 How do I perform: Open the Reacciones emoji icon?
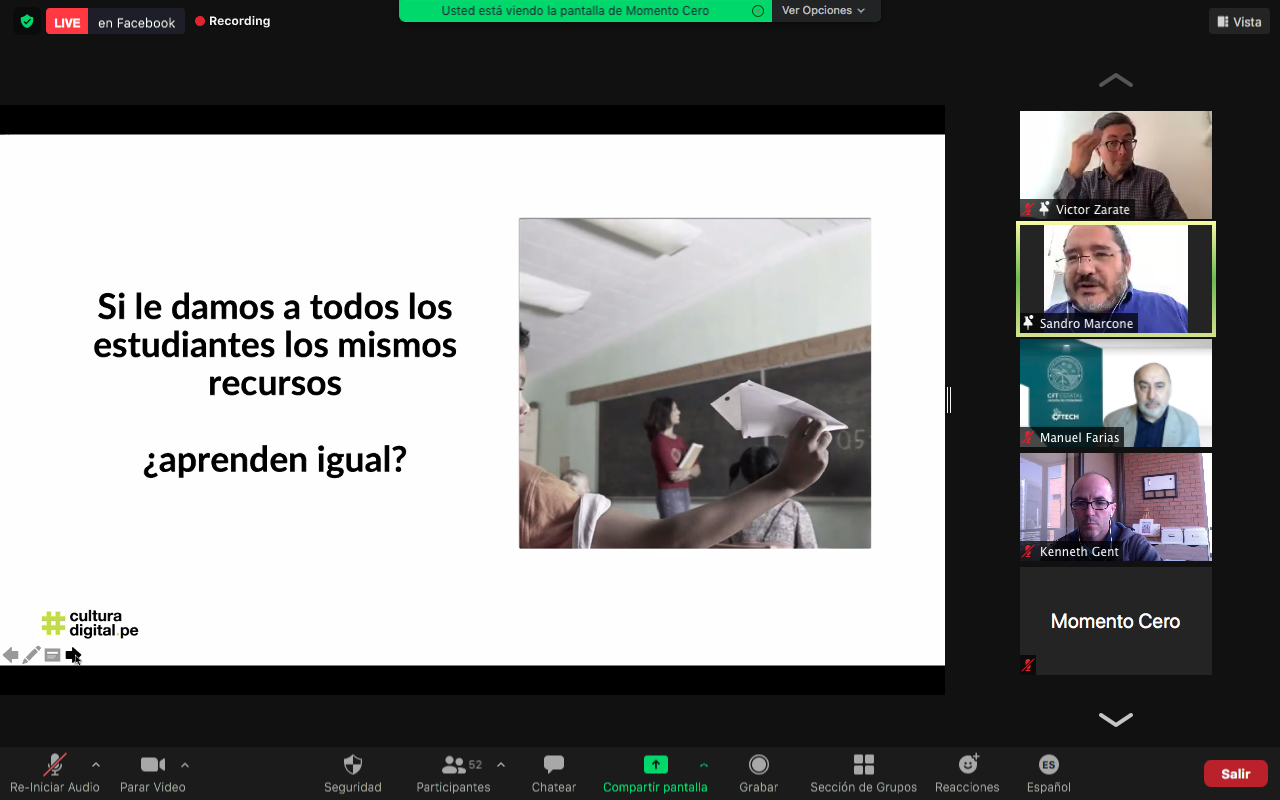967,765
